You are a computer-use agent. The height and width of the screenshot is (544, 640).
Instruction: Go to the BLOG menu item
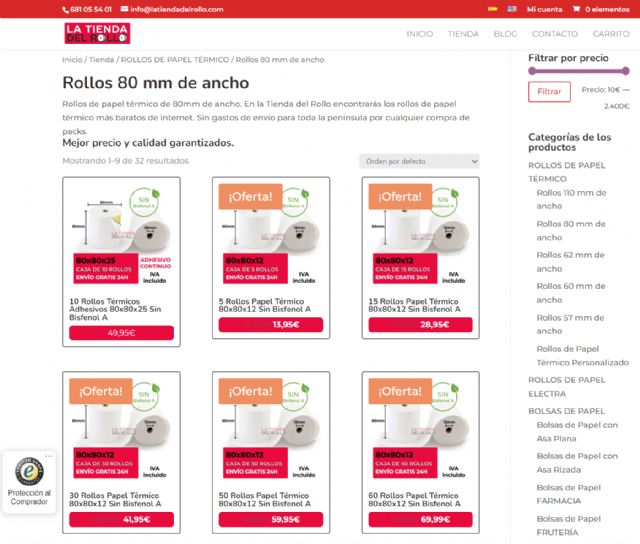pos(505,34)
